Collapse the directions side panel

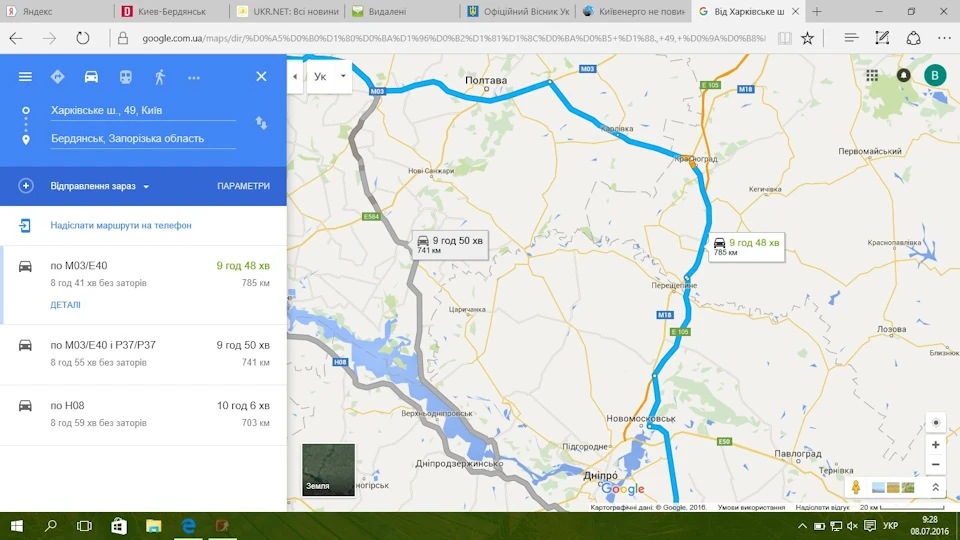coord(295,77)
